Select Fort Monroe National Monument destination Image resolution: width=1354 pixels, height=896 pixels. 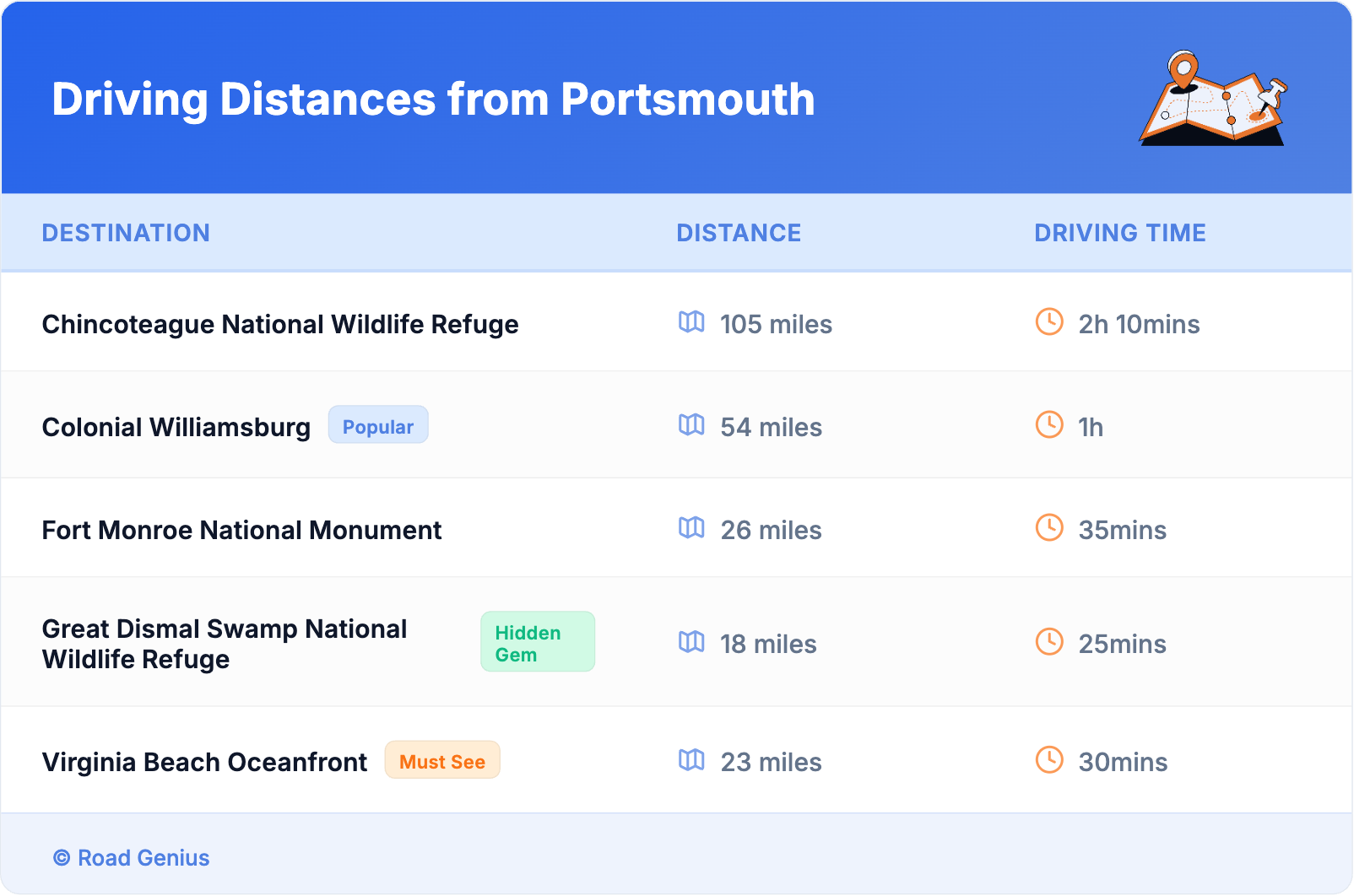241,531
